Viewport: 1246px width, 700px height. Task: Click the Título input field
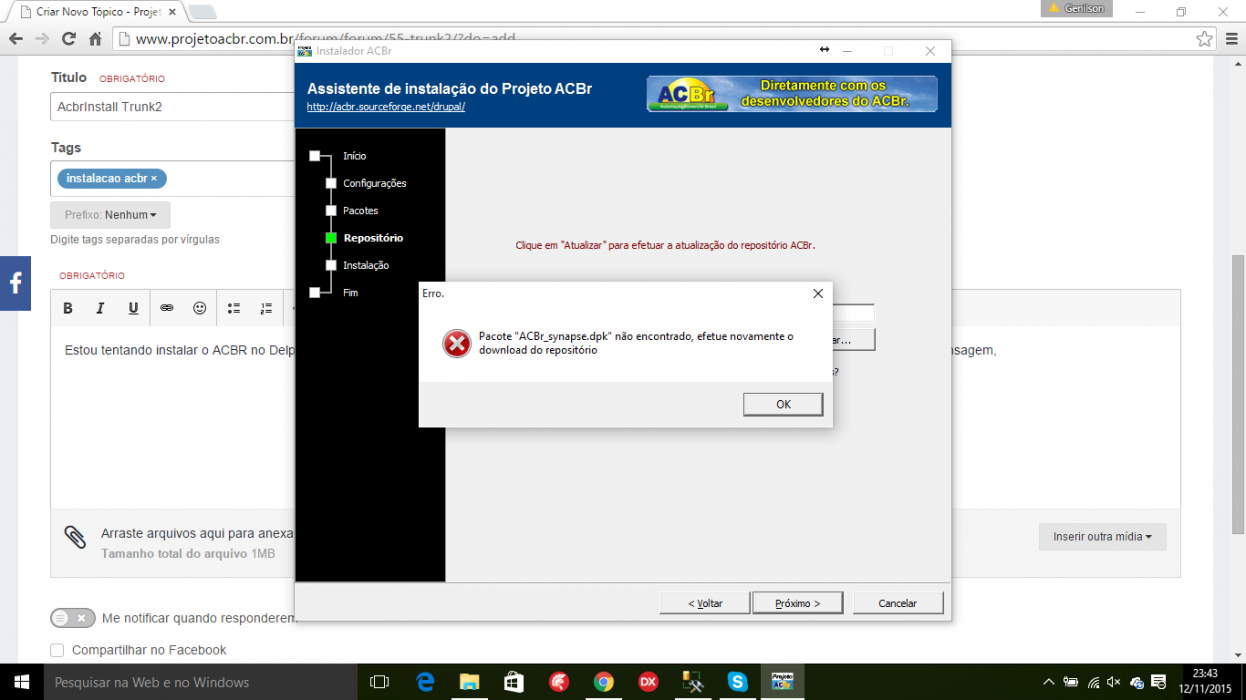[x=173, y=106]
